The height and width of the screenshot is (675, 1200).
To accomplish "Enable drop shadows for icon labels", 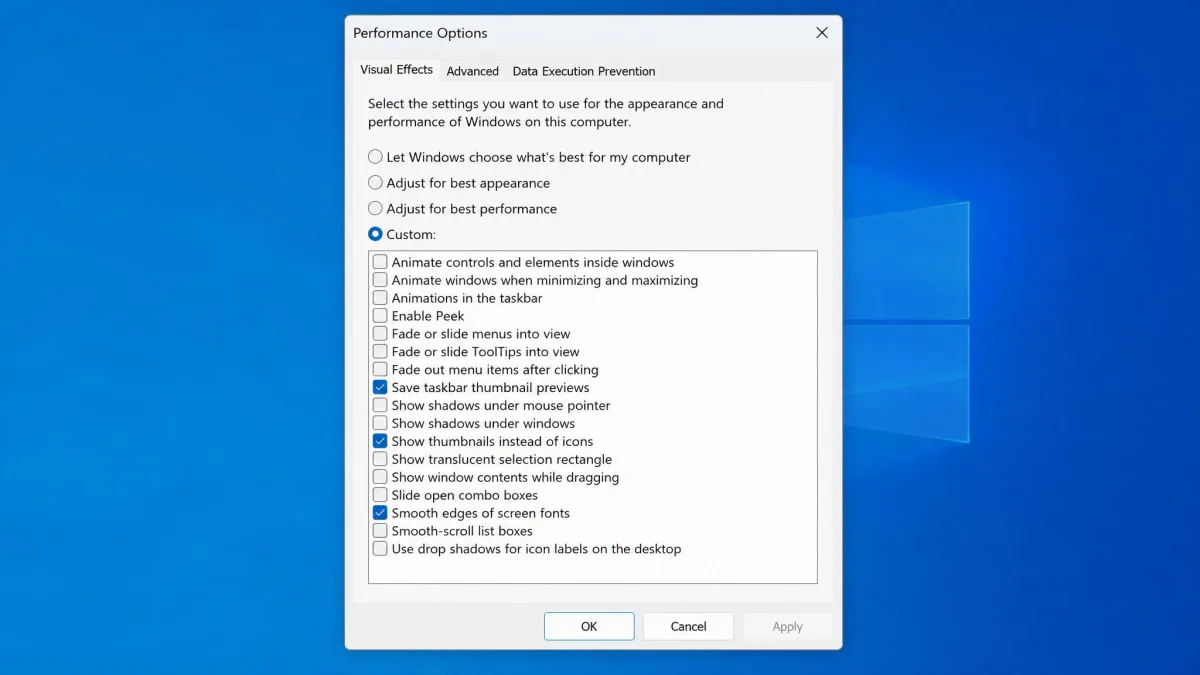I will tap(380, 549).
